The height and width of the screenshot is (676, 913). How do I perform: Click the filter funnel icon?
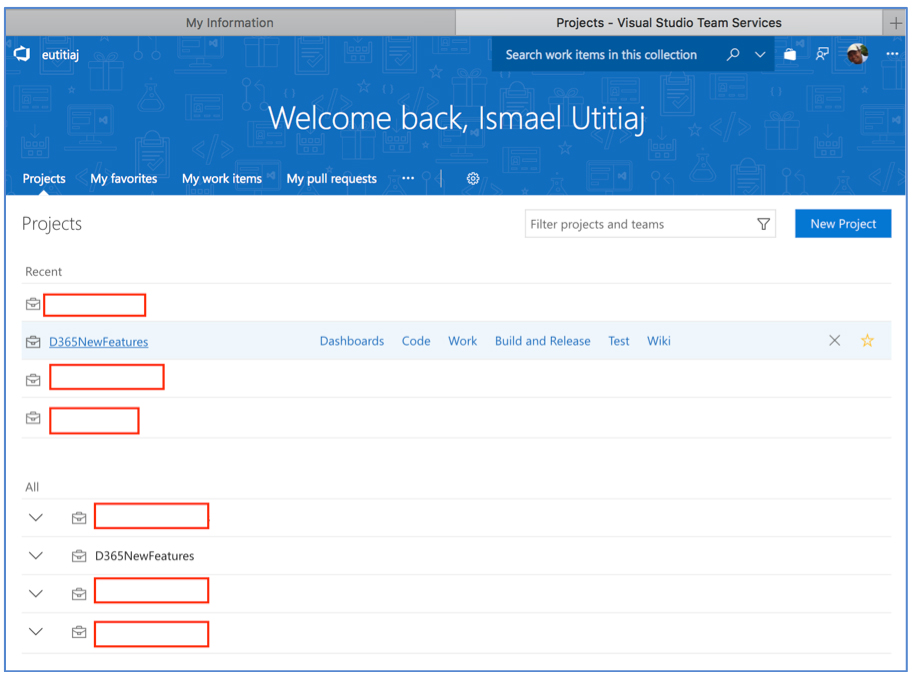pos(763,224)
